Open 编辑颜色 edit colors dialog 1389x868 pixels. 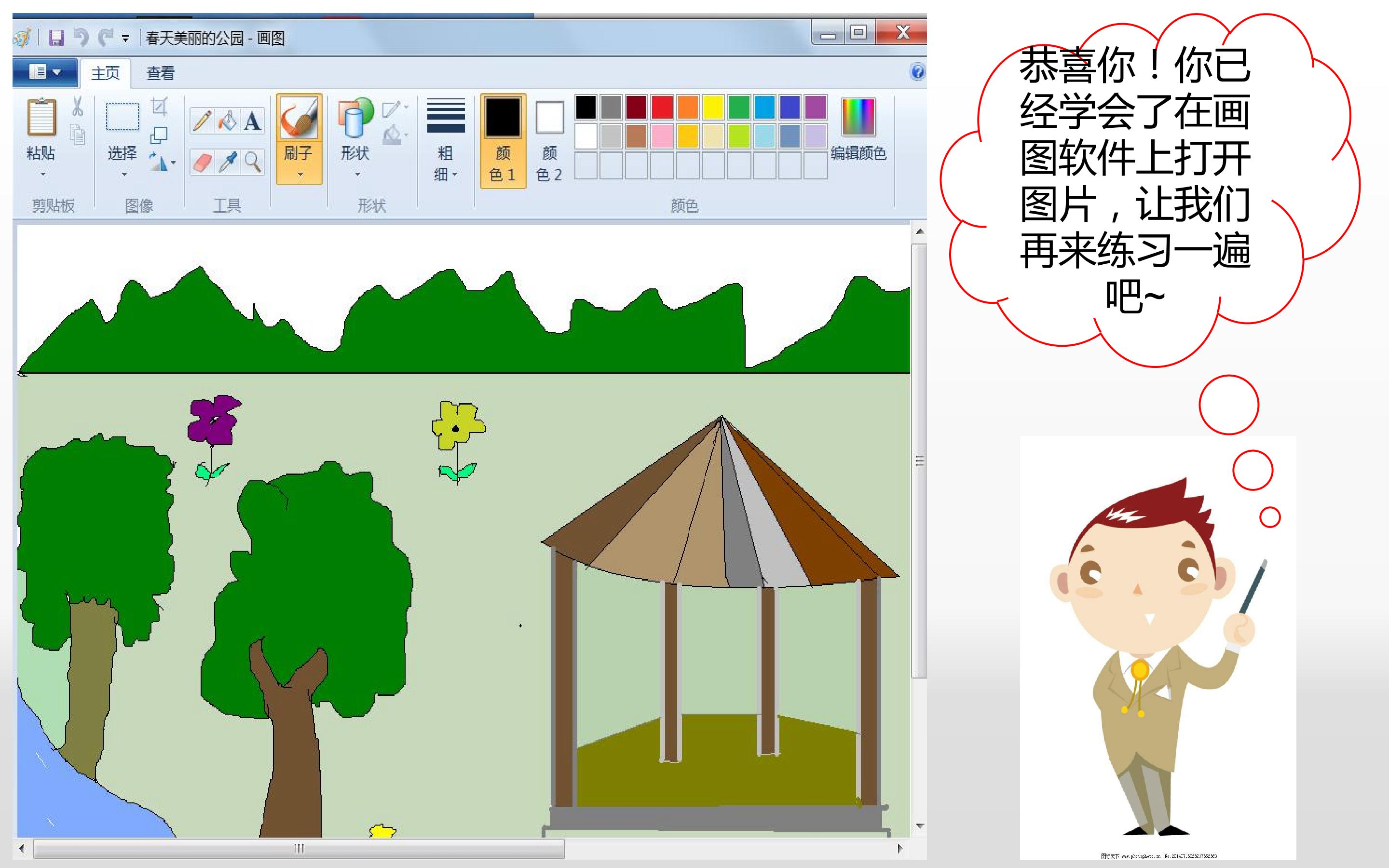point(858,129)
